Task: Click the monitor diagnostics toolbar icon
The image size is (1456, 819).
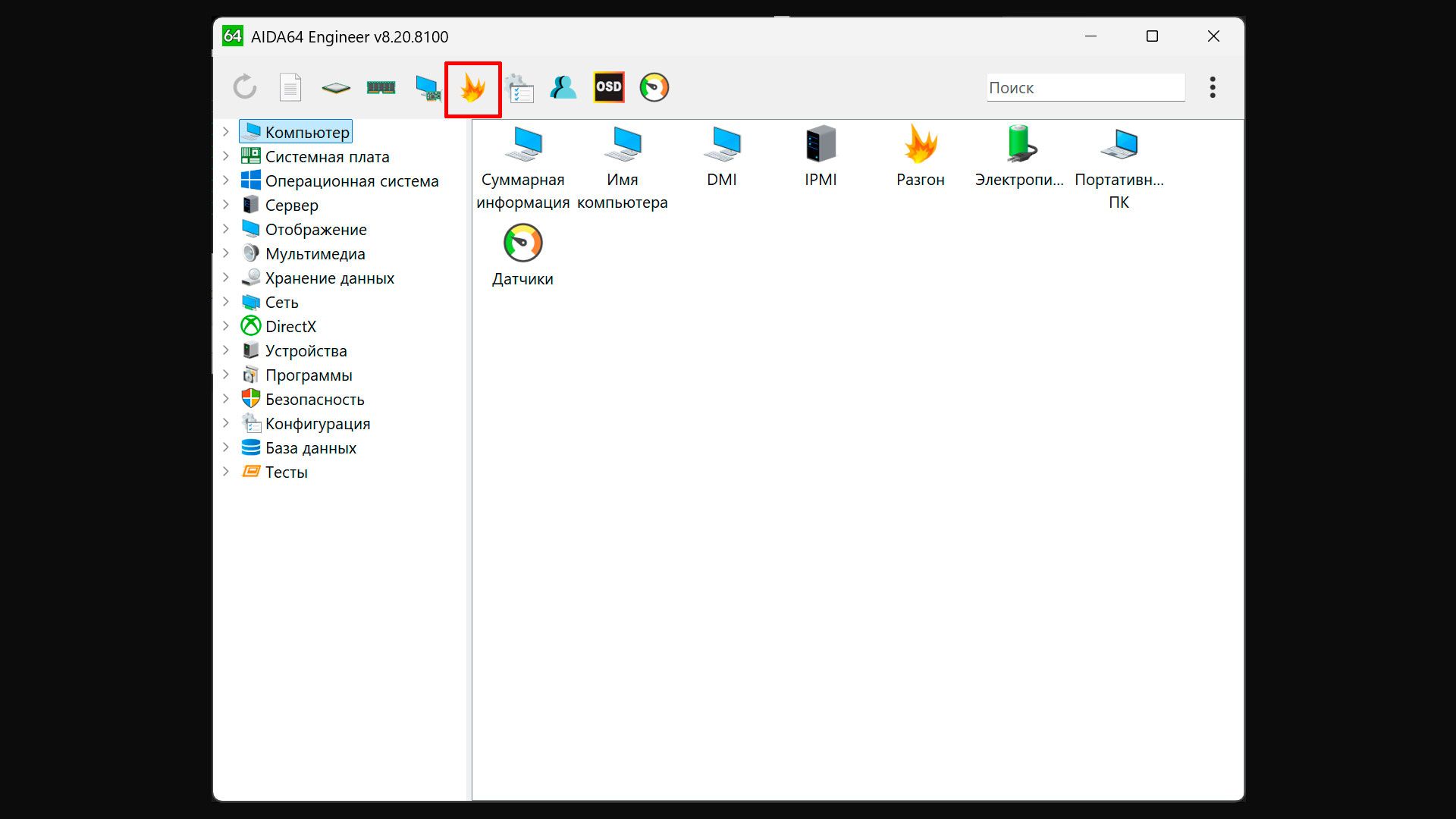Action: (428, 88)
